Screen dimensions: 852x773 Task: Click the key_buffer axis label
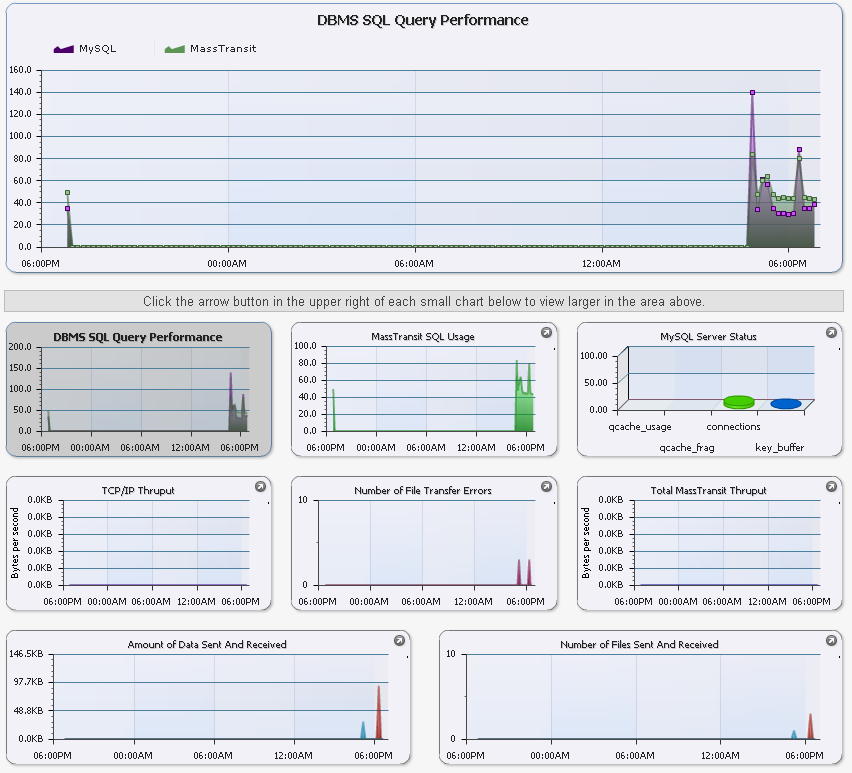pyautogui.click(x=779, y=448)
